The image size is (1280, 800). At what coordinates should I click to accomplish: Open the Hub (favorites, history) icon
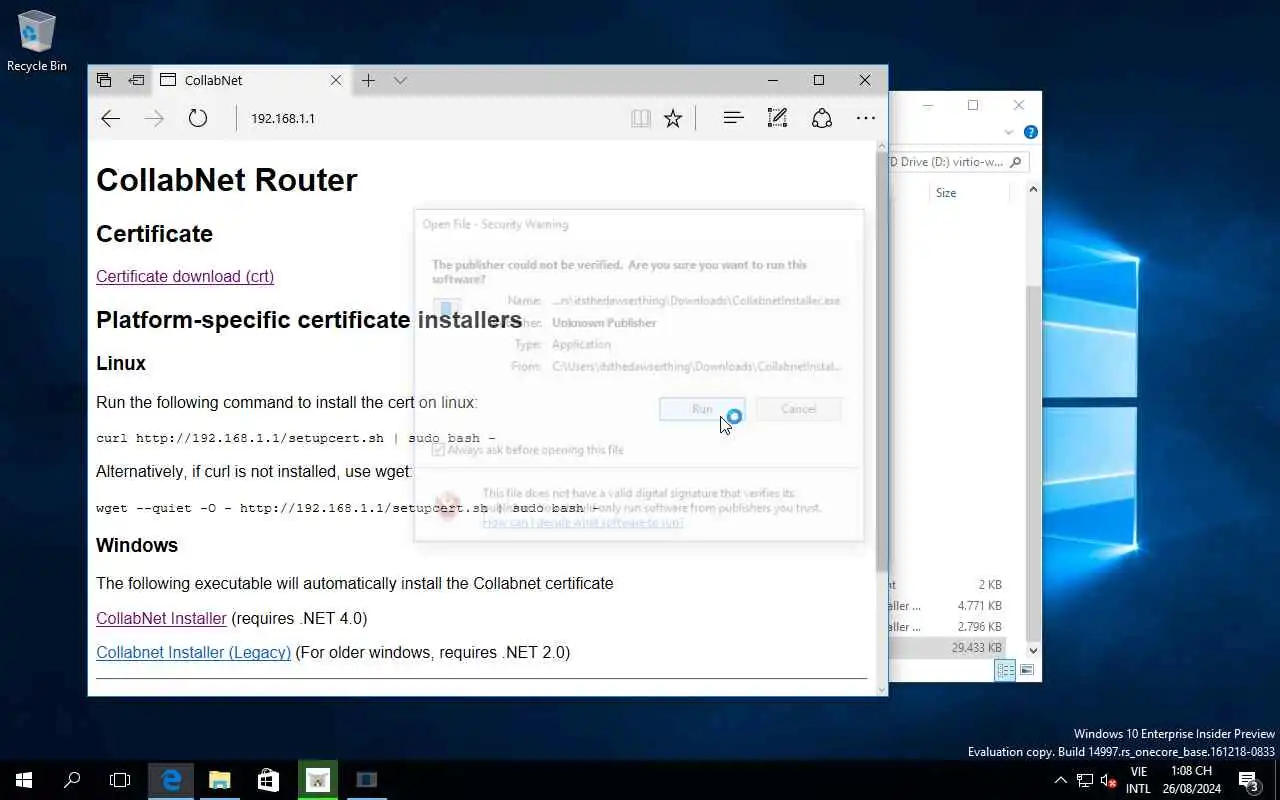[x=733, y=118]
